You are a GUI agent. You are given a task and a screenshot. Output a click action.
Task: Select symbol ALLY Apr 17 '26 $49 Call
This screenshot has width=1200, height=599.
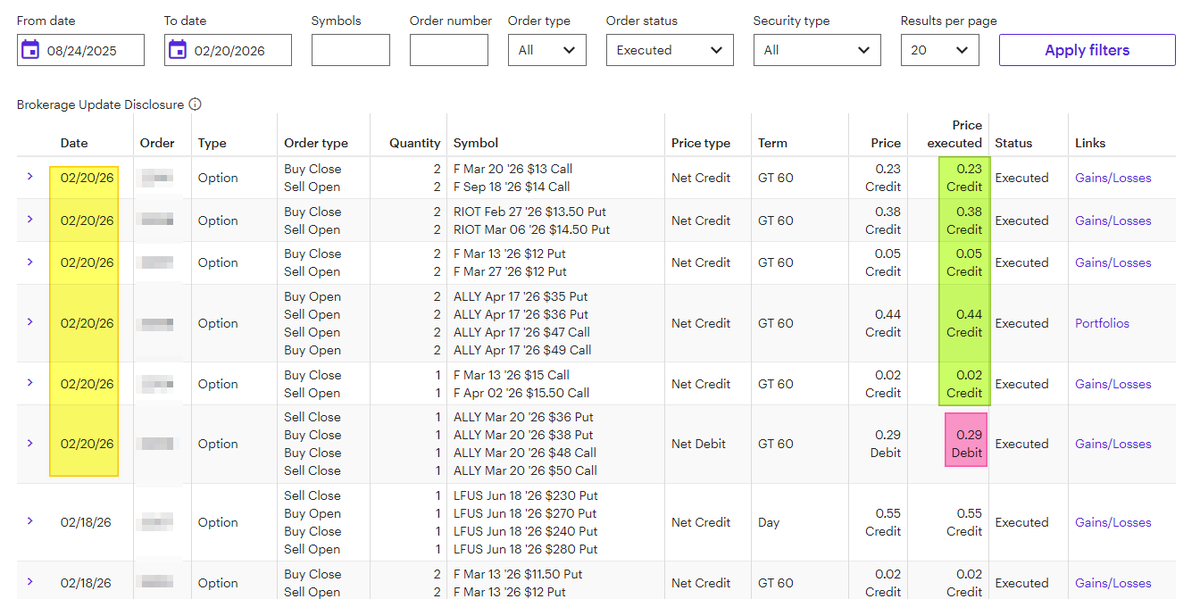point(522,350)
